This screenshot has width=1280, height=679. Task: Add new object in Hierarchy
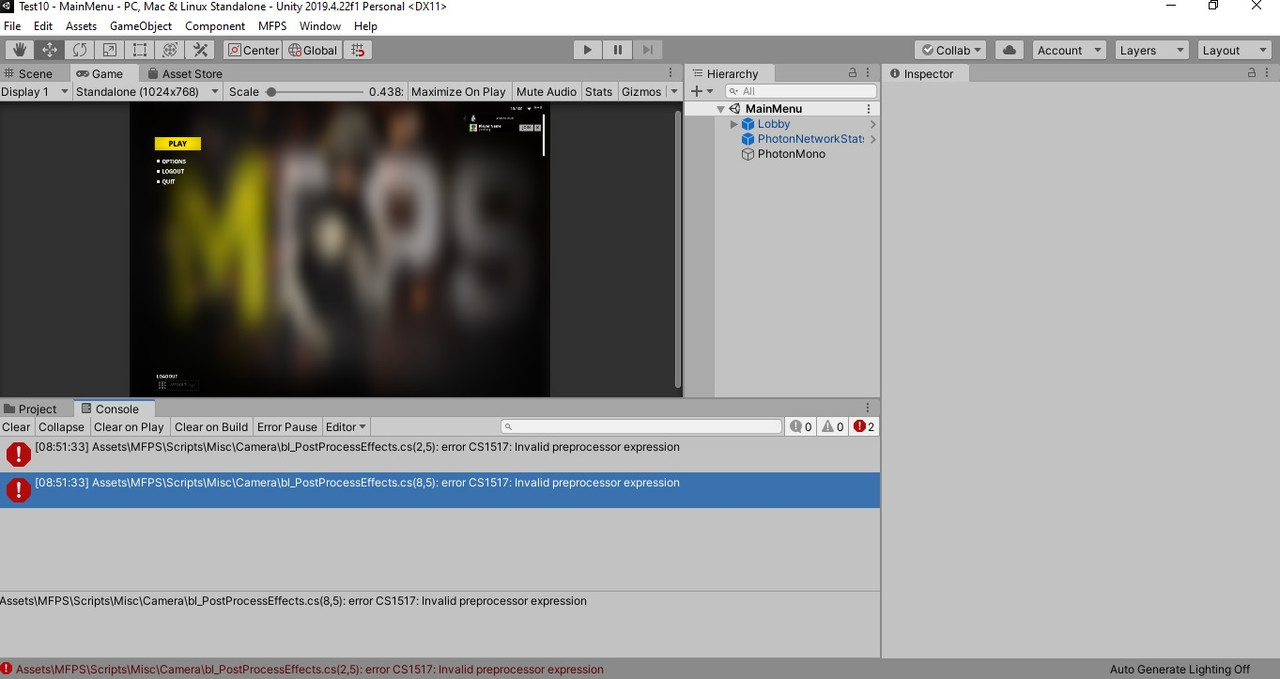(x=703, y=91)
